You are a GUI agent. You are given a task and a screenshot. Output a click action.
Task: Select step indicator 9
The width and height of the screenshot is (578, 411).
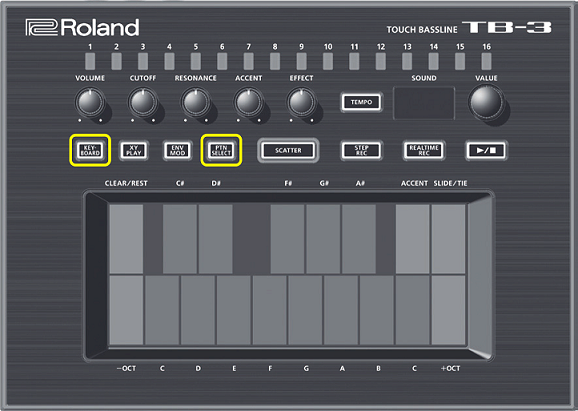(x=302, y=61)
